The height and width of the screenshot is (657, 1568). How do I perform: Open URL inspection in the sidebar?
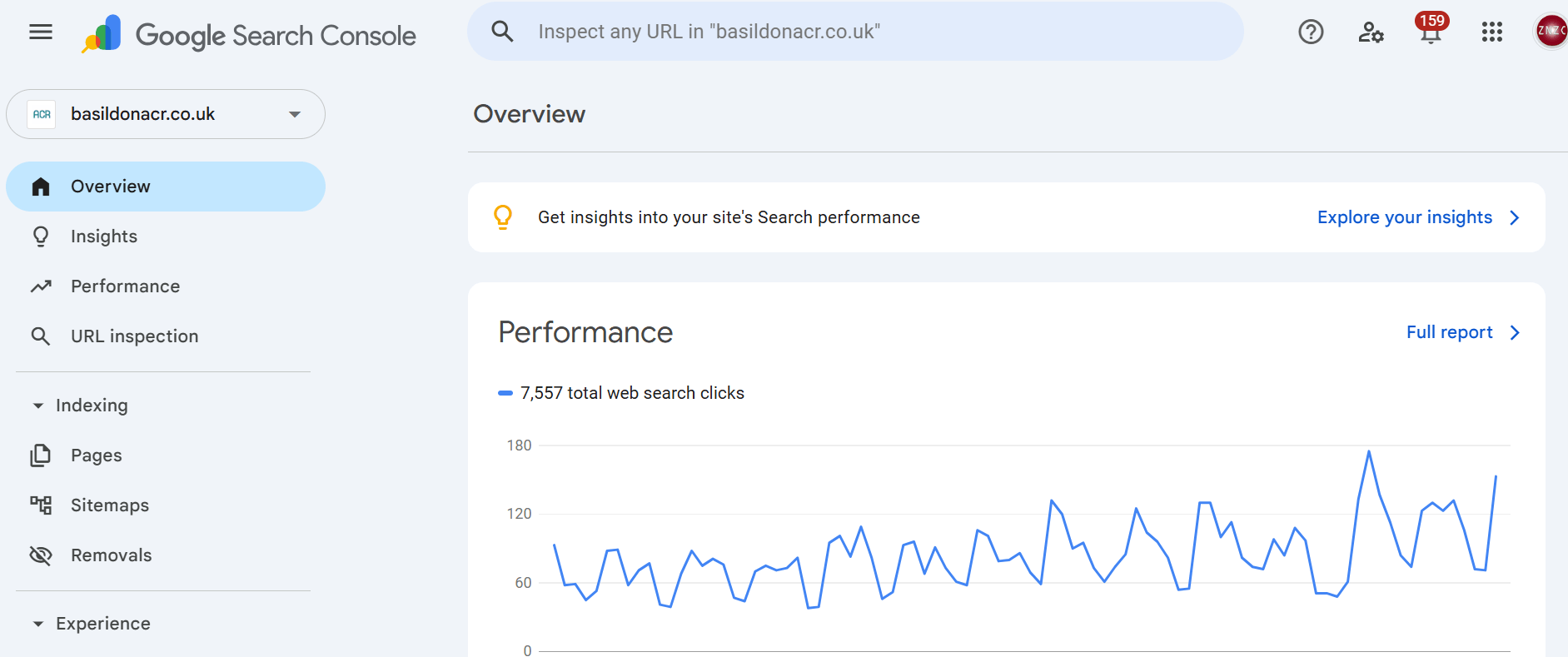click(x=134, y=336)
